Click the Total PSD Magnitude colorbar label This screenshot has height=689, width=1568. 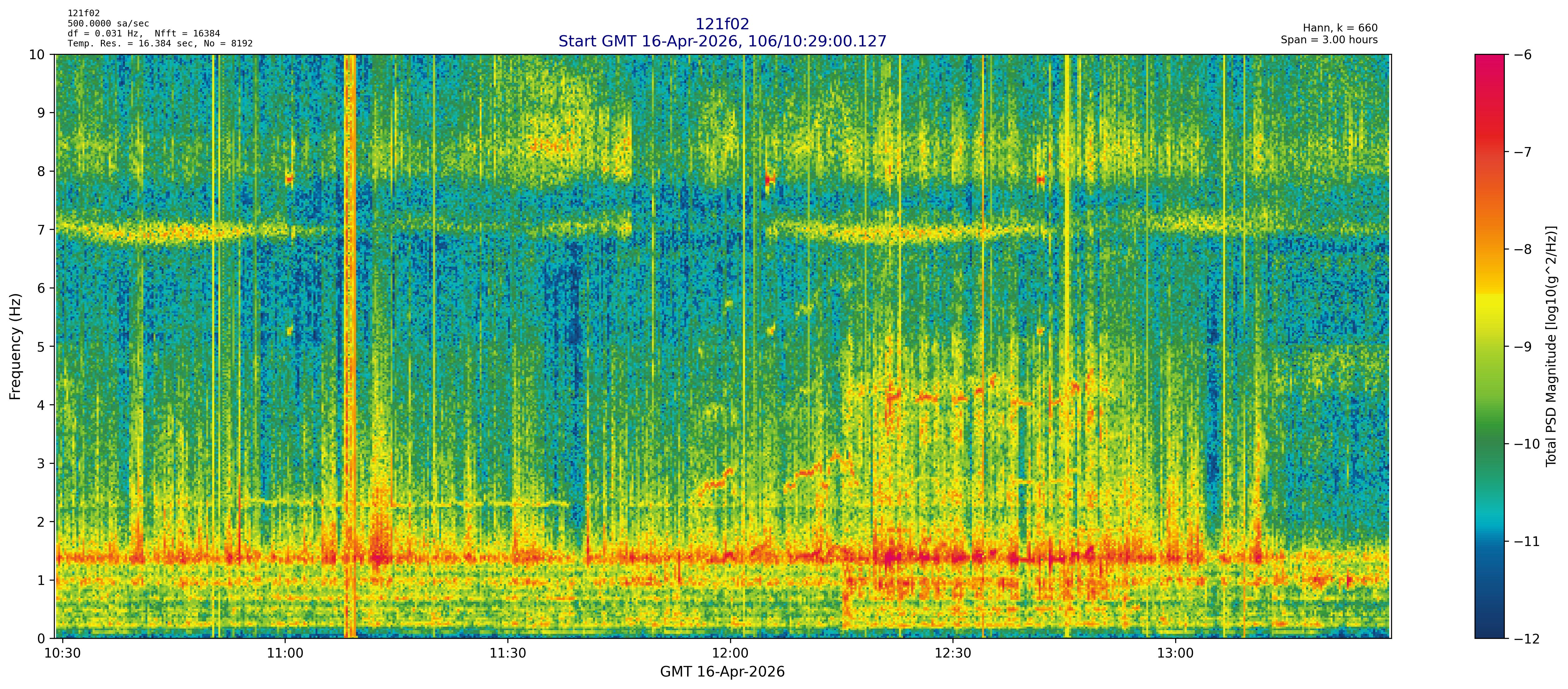click(1551, 346)
